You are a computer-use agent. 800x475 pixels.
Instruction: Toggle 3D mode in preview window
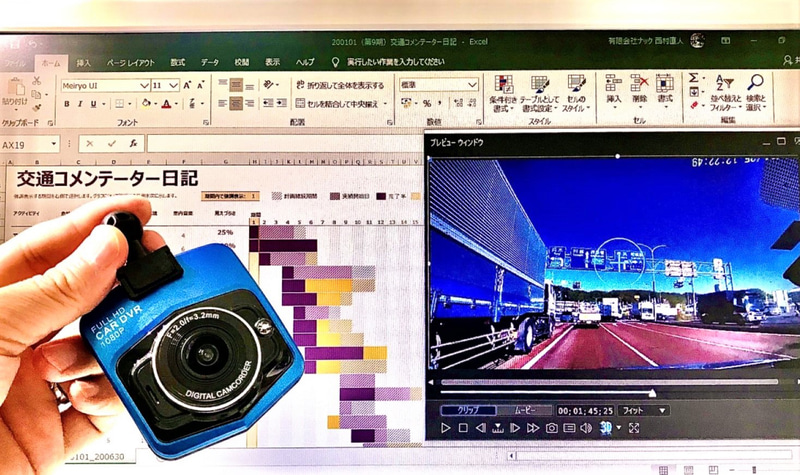pyautogui.click(x=605, y=428)
